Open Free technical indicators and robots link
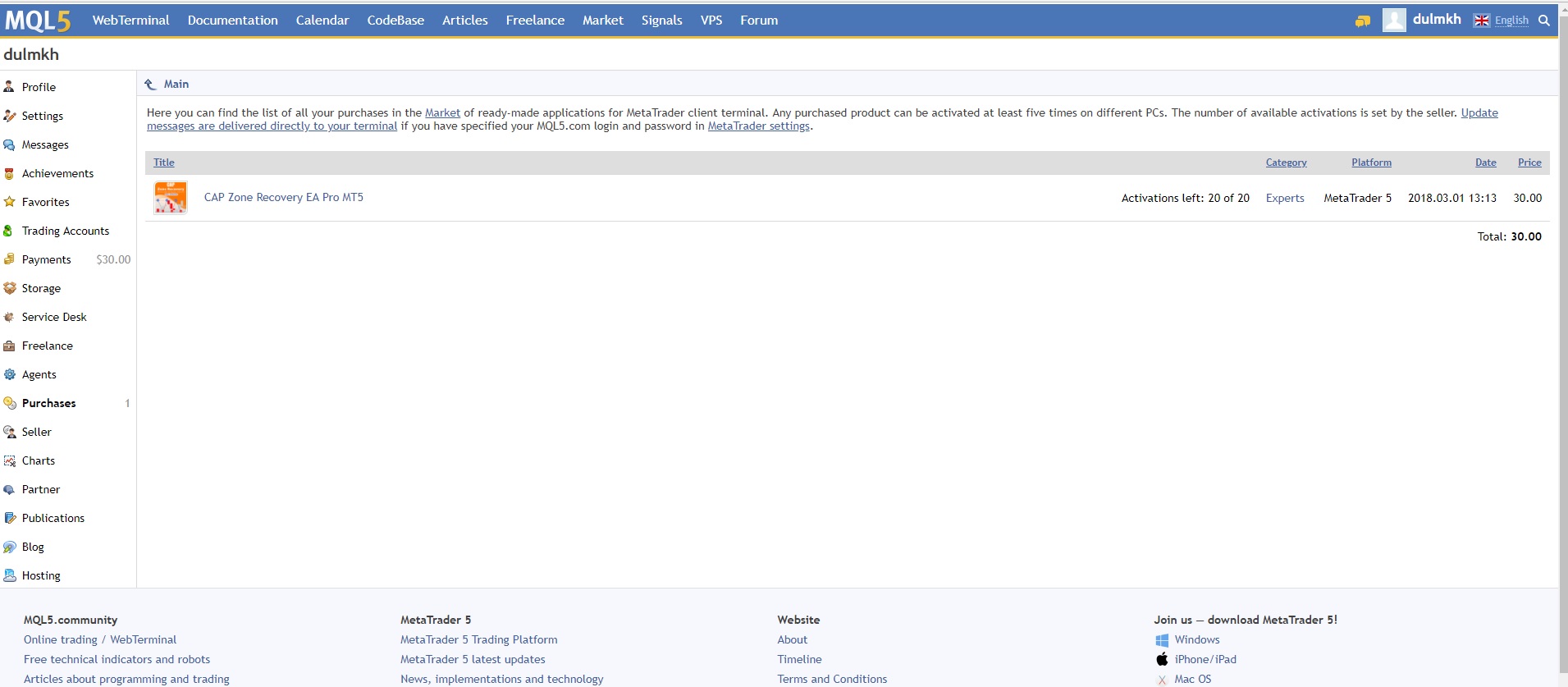Image resolution: width=1568 pixels, height=687 pixels. pos(117,660)
